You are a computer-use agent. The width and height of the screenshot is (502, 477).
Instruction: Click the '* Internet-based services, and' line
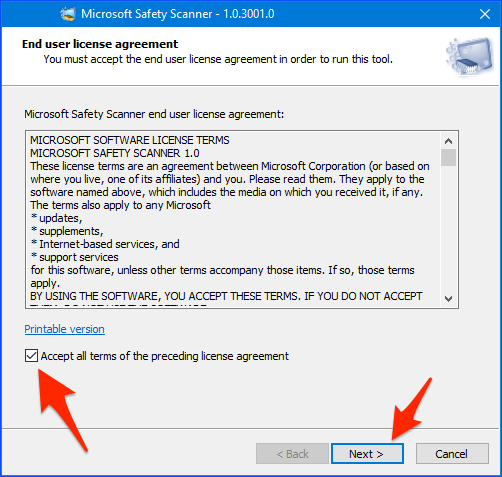coord(105,244)
